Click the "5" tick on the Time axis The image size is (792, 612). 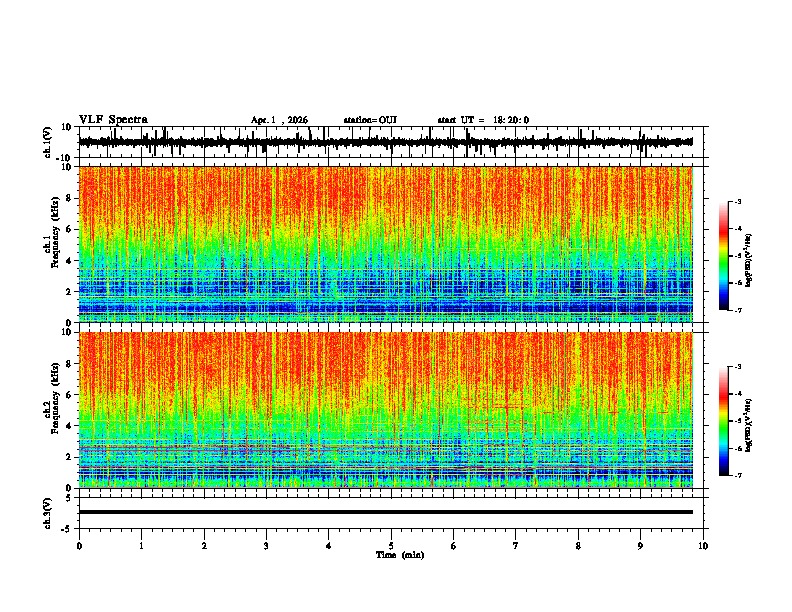(x=391, y=546)
